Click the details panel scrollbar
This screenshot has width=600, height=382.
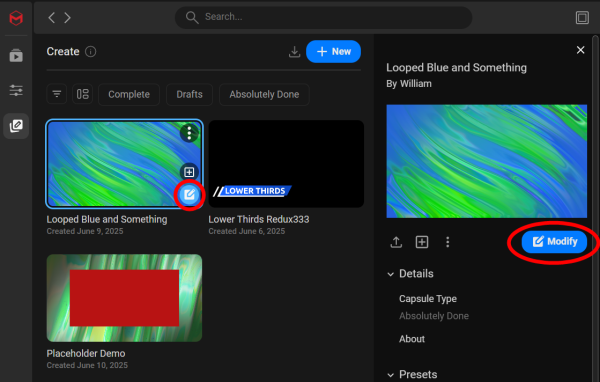[x=595, y=209]
